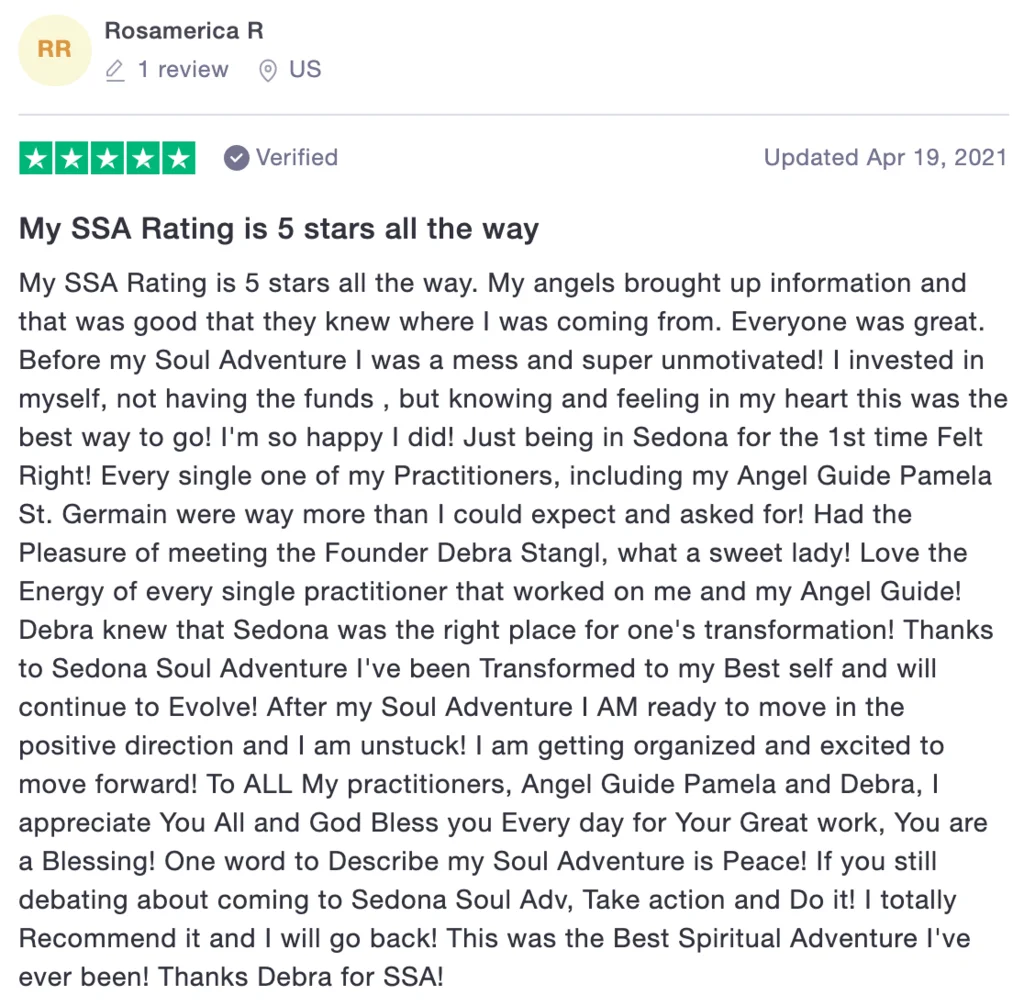Click the Verified checkmark badge icon

[x=236, y=158]
